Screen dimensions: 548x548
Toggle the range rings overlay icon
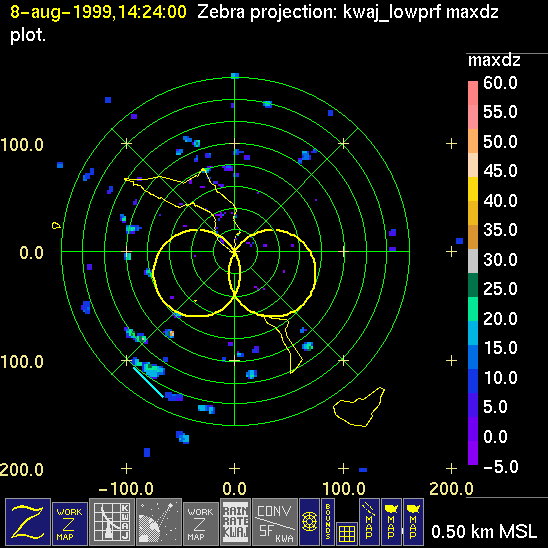click(309, 522)
